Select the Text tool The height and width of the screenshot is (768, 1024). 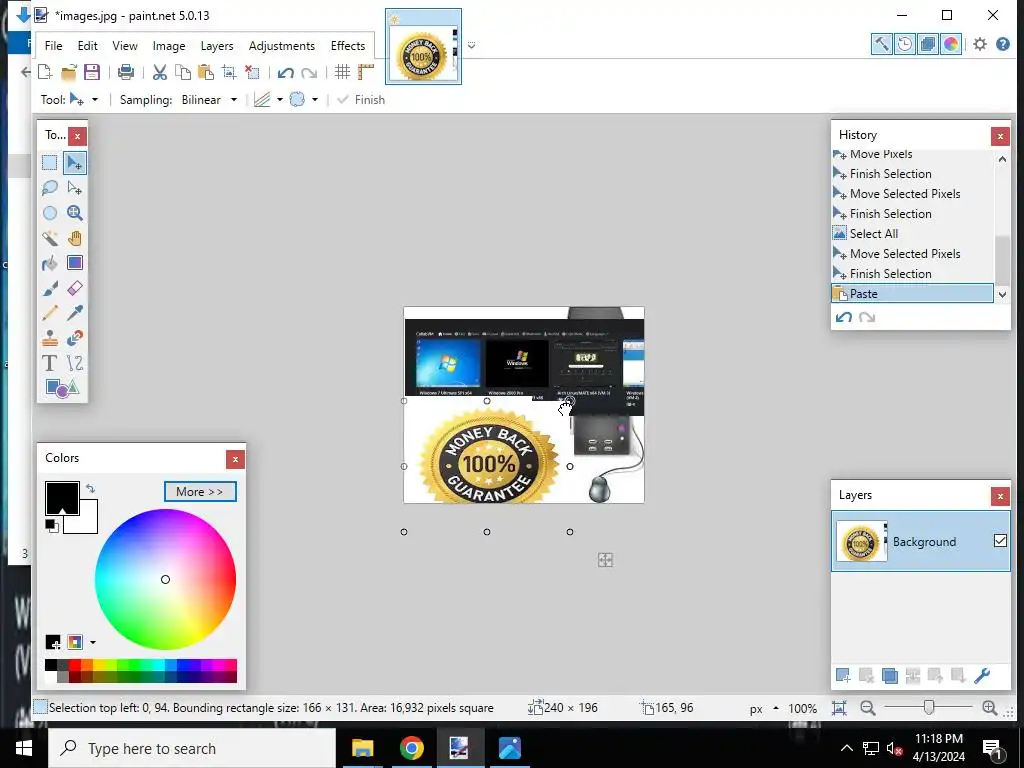click(x=50, y=362)
